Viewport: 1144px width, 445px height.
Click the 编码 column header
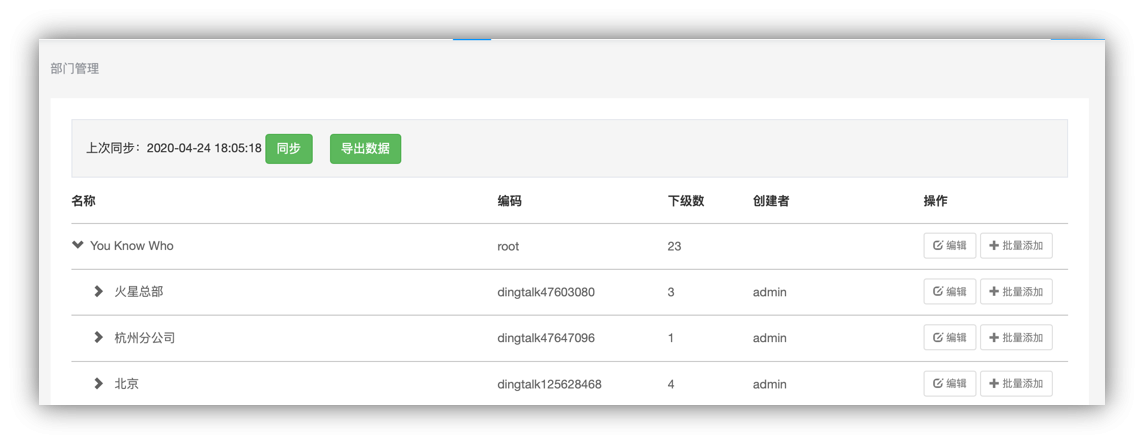coord(509,201)
